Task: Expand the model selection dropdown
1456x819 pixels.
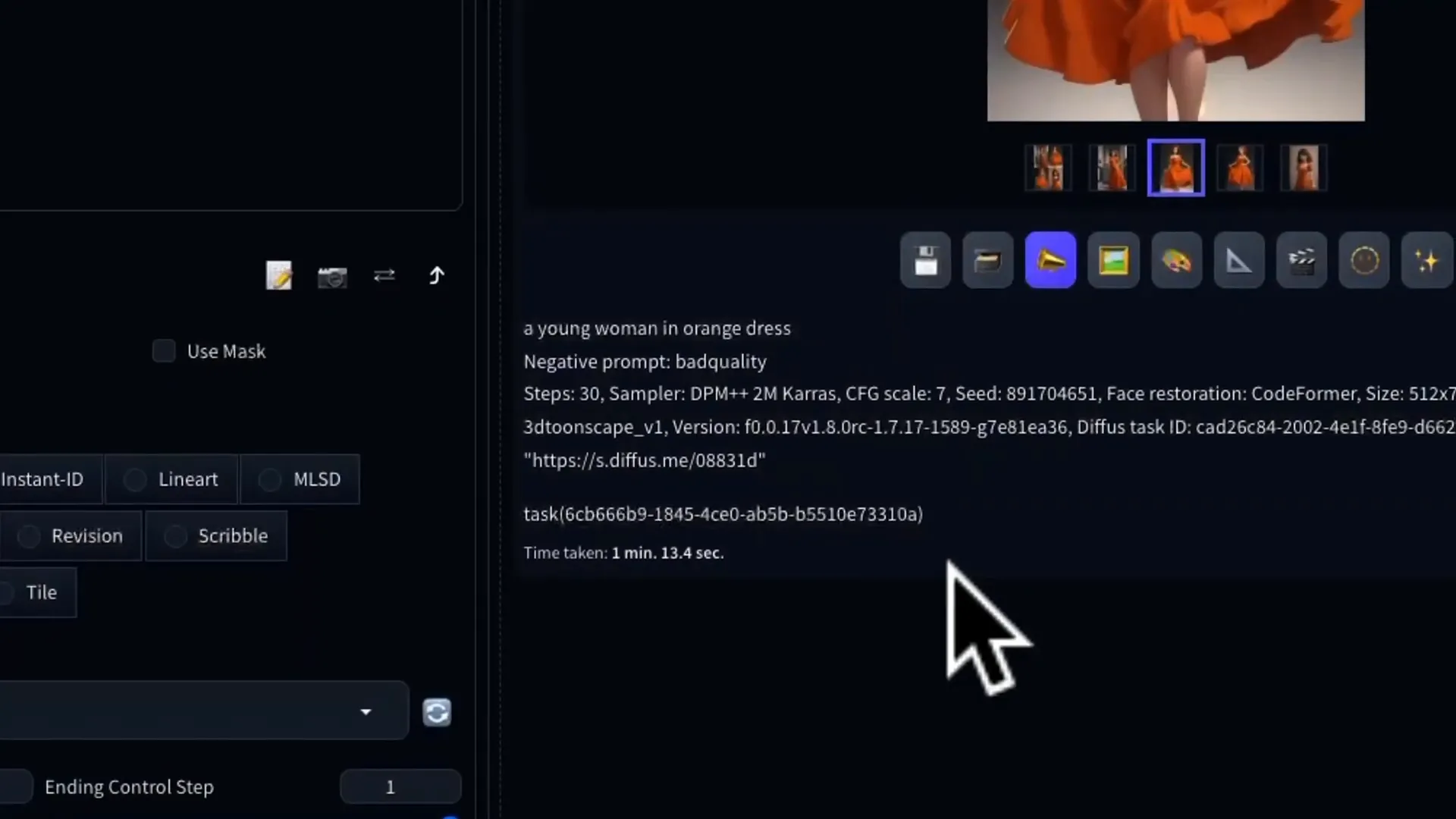Action: (x=365, y=710)
